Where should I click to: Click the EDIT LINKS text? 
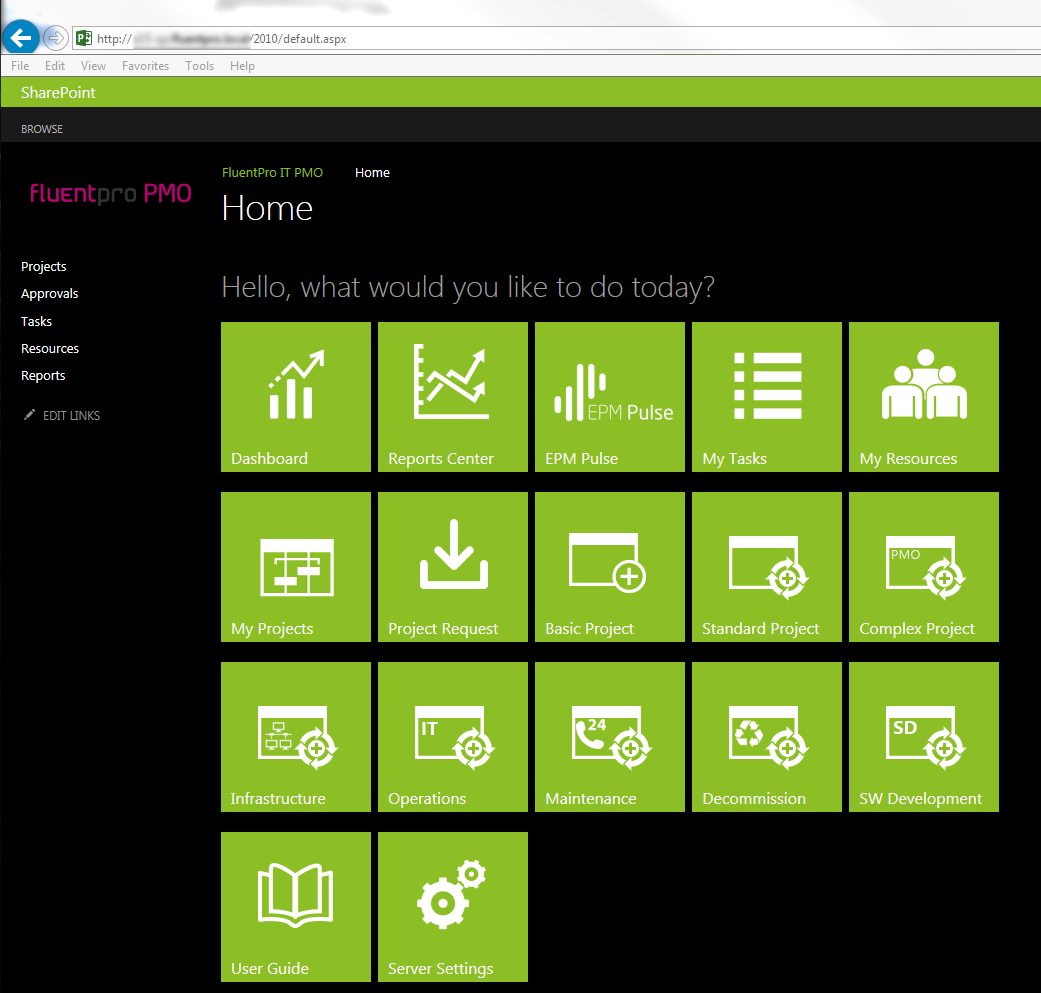click(x=72, y=416)
